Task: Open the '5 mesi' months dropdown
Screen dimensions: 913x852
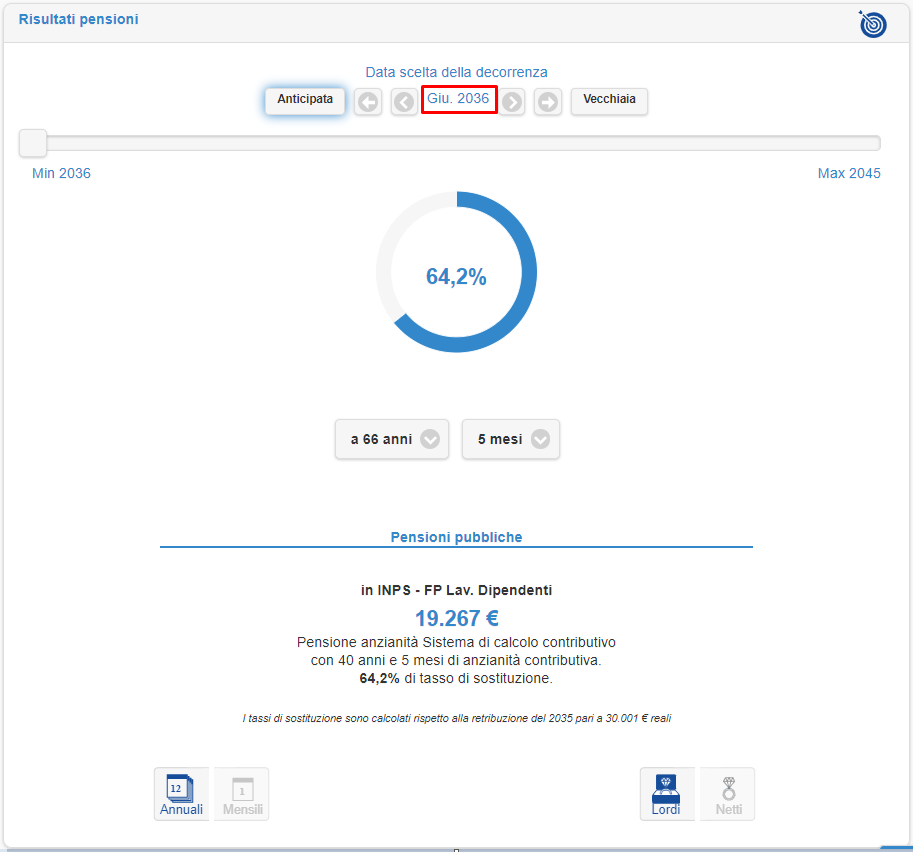Action: (x=511, y=439)
